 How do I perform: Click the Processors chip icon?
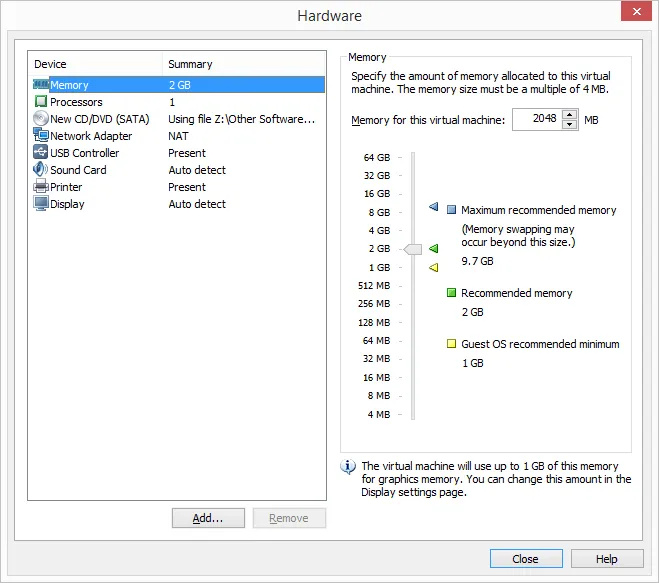[41, 102]
